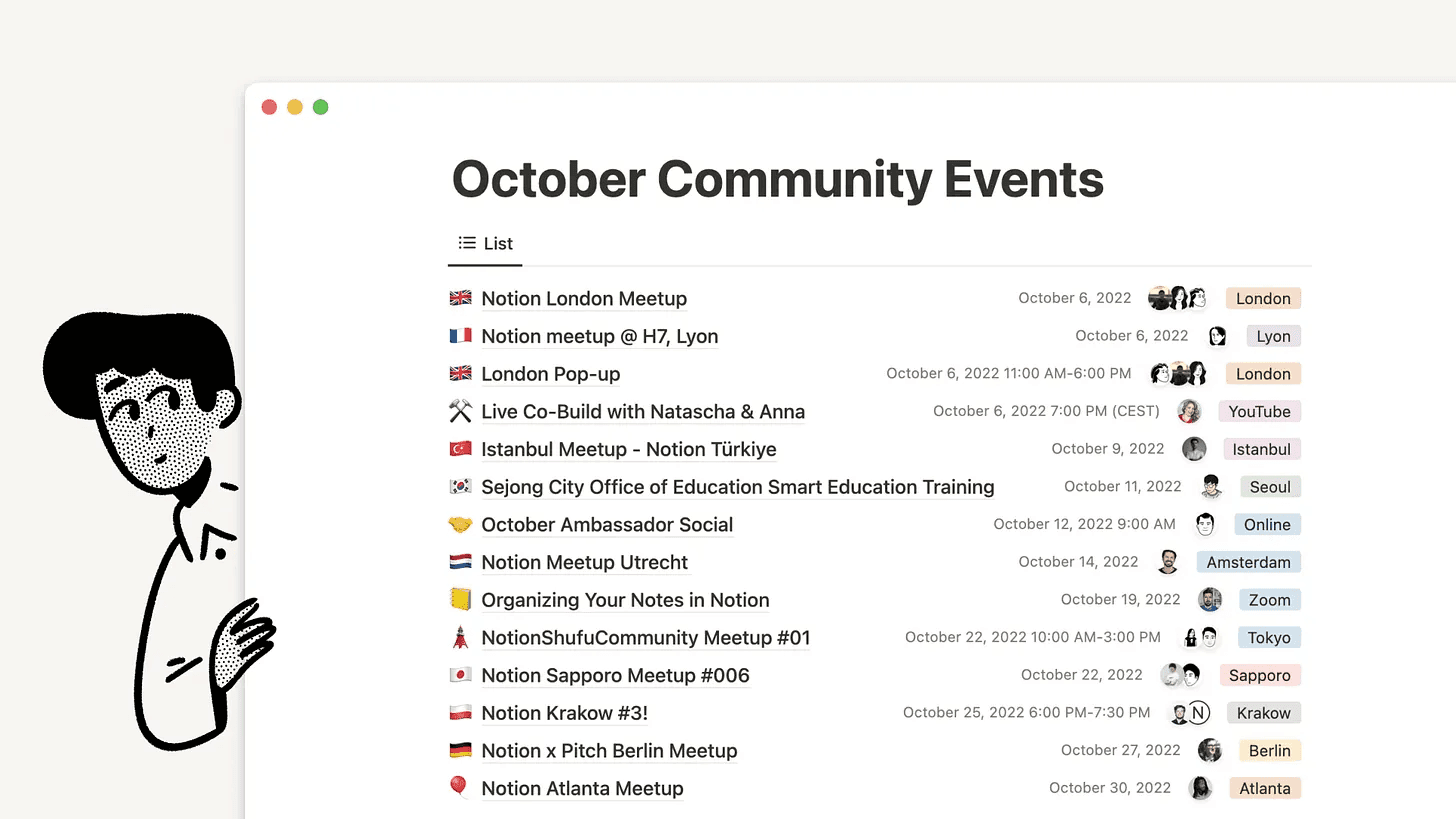Click the Tokyo location tag
Viewport: 1456px width, 819px height.
1269,637
